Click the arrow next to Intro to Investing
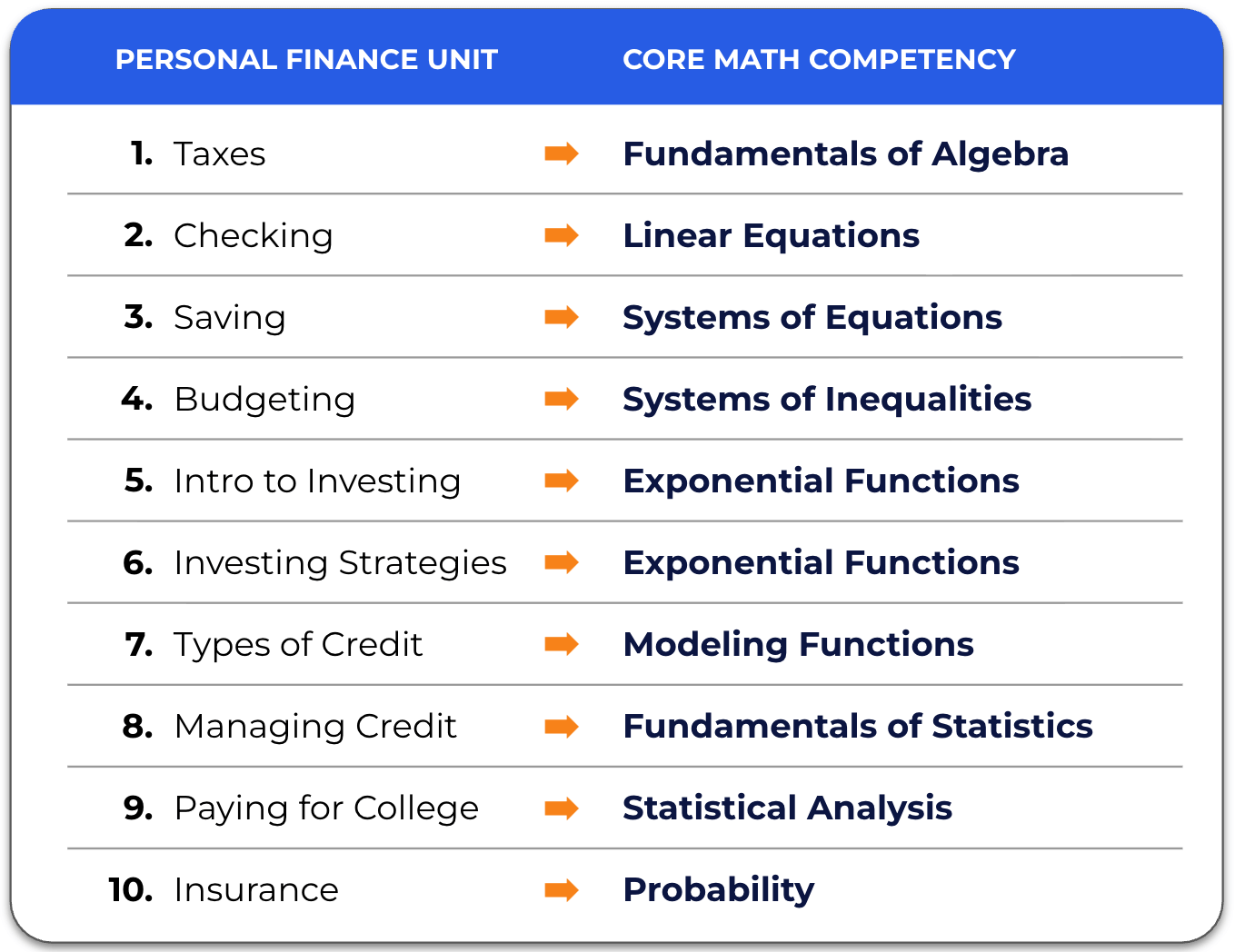This screenshot has height=952, width=1235. point(562,481)
